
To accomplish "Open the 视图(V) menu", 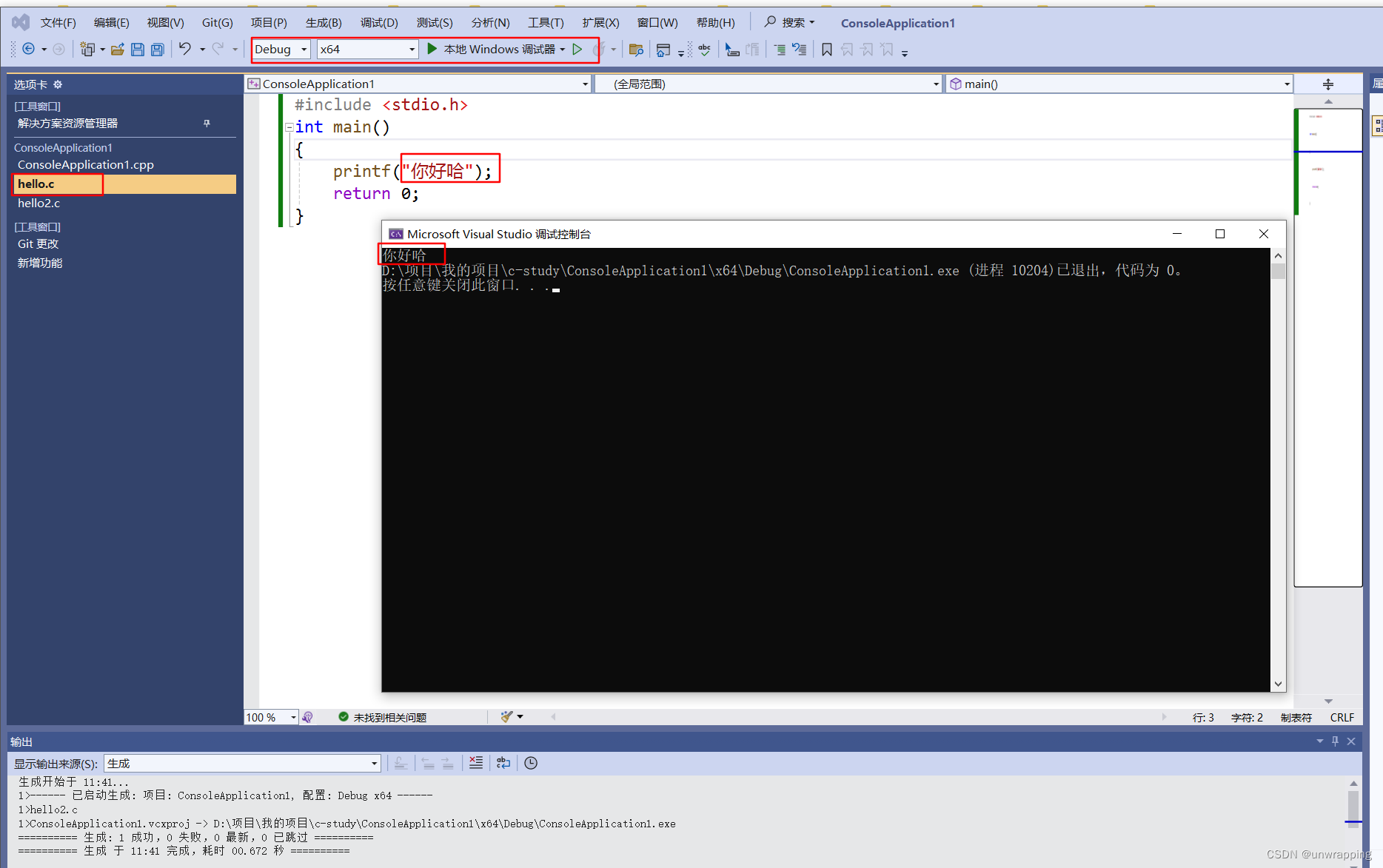I will pyautogui.click(x=165, y=23).
